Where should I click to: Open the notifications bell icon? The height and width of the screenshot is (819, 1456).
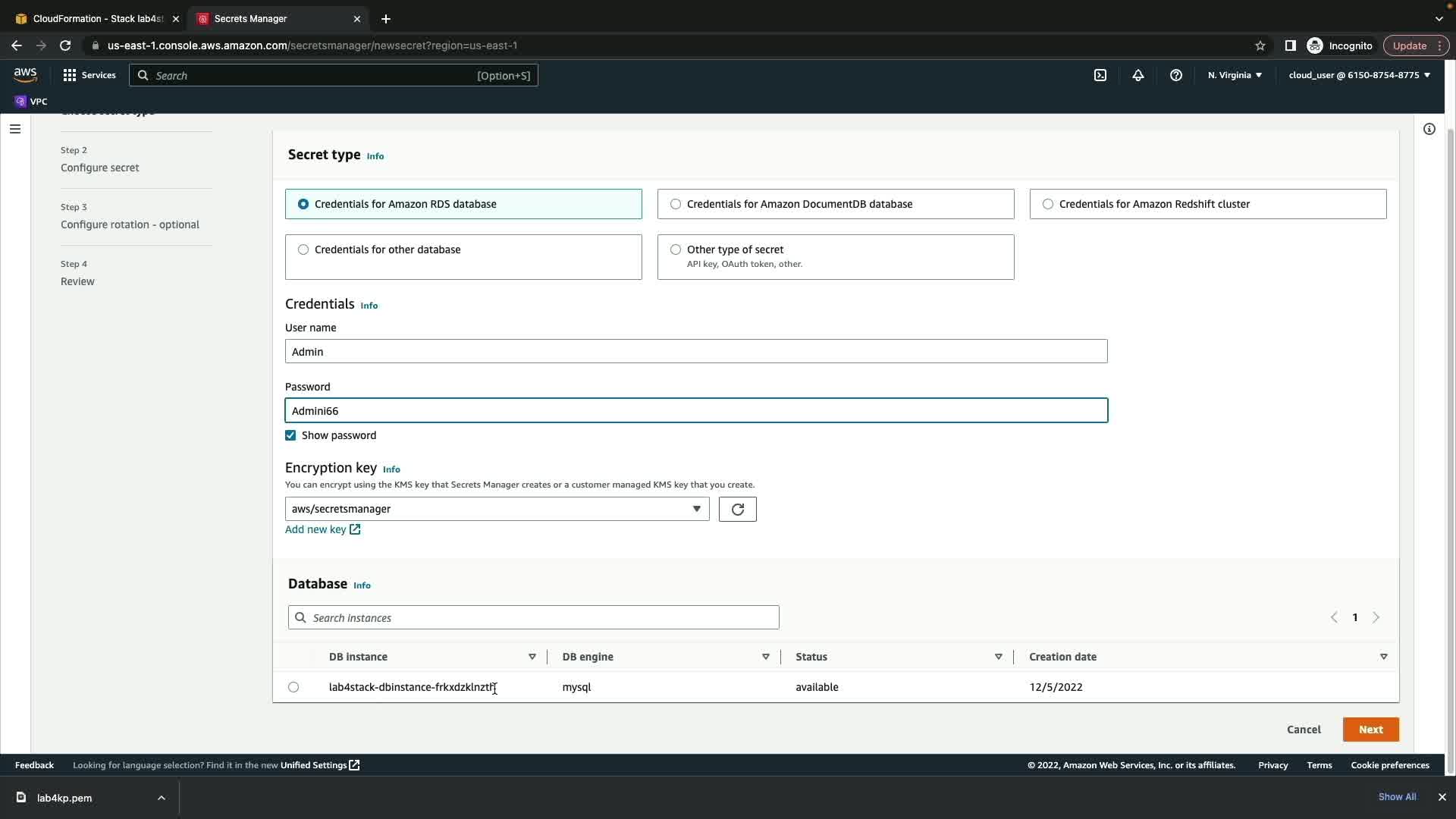tap(1137, 75)
